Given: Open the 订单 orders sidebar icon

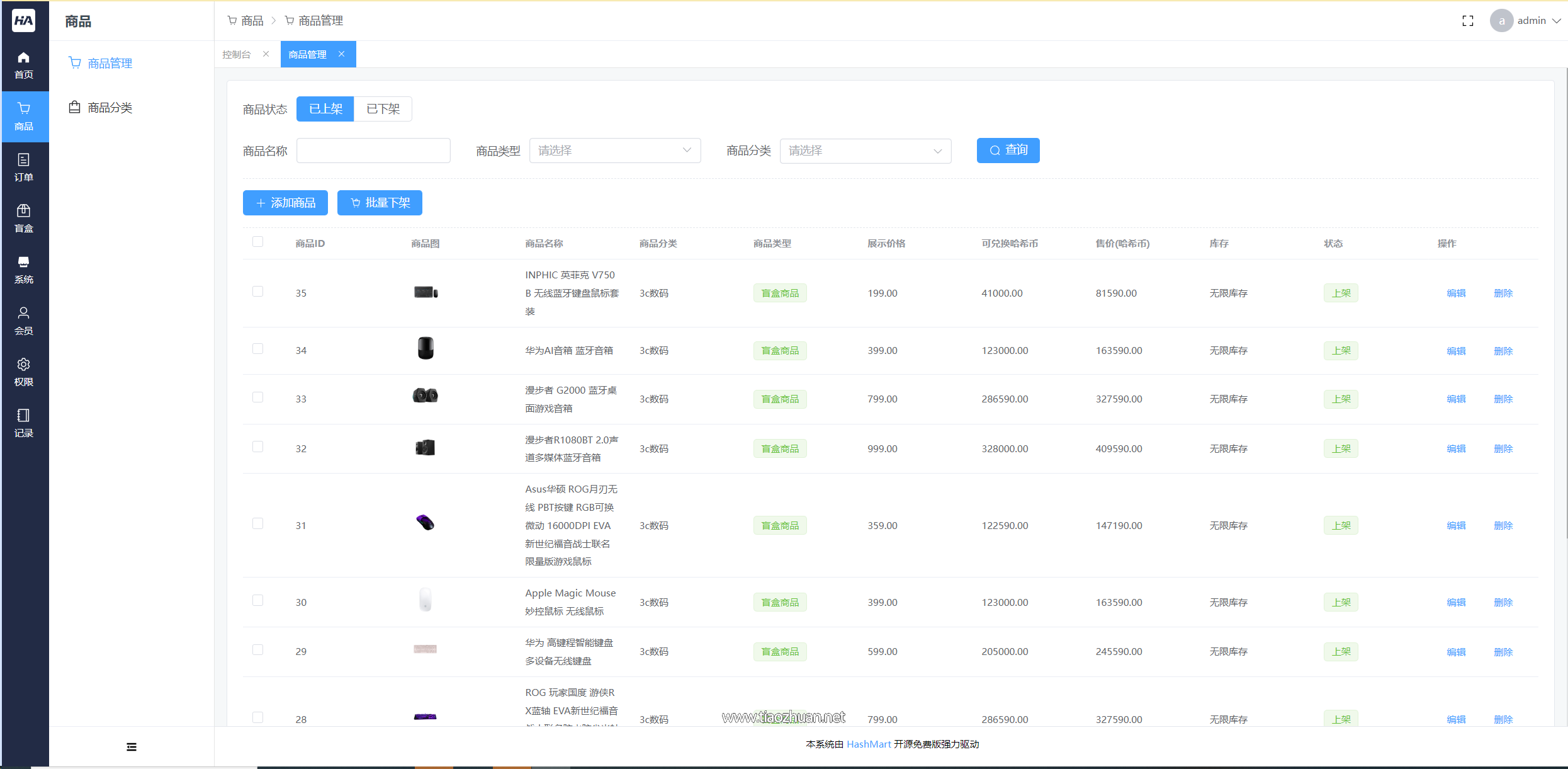Looking at the screenshot, I should tap(24, 168).
